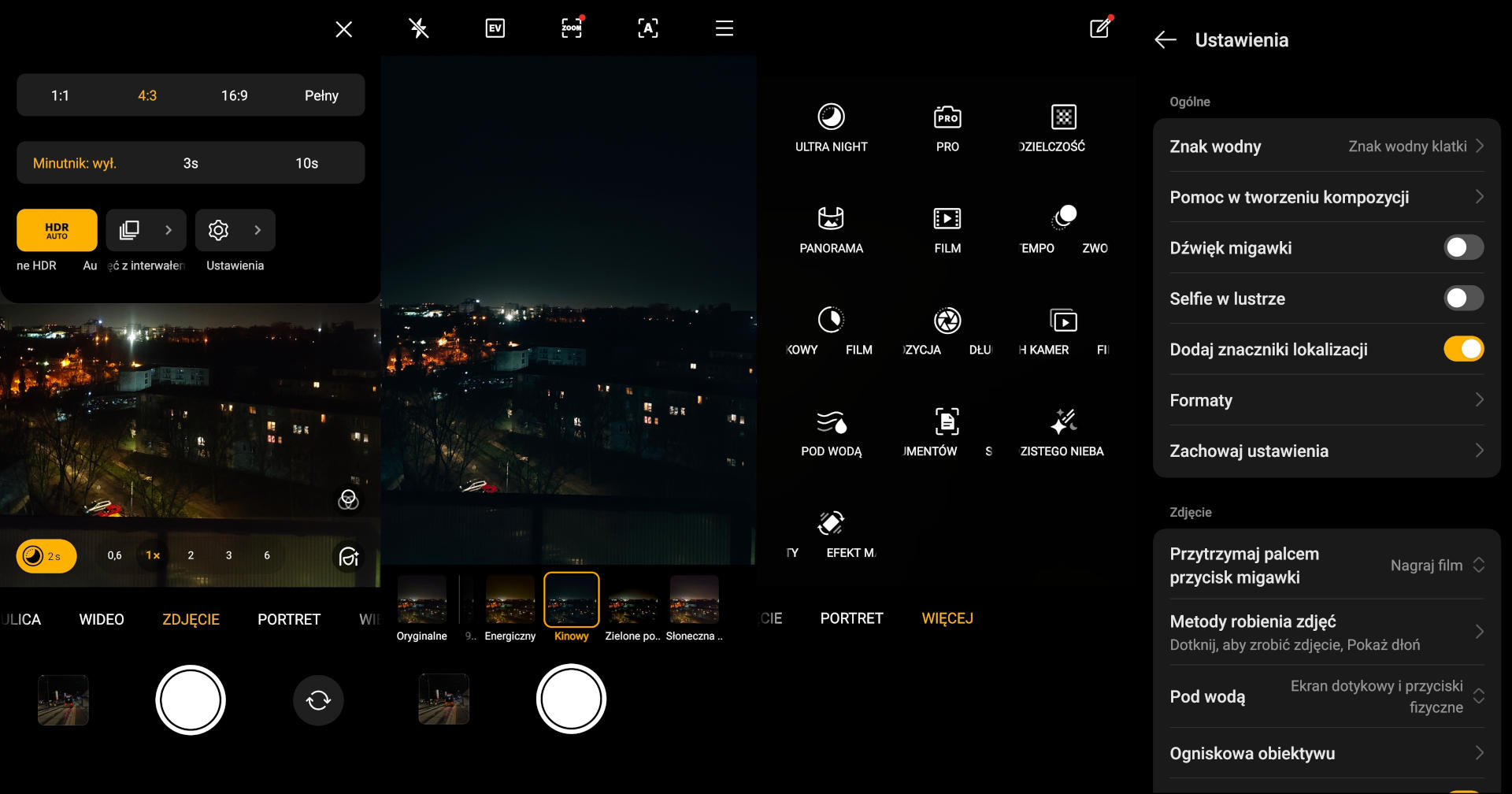The image size is (1512, 794).
Task: Open the Ultra Night mode
Action: [x=831, y=127]
